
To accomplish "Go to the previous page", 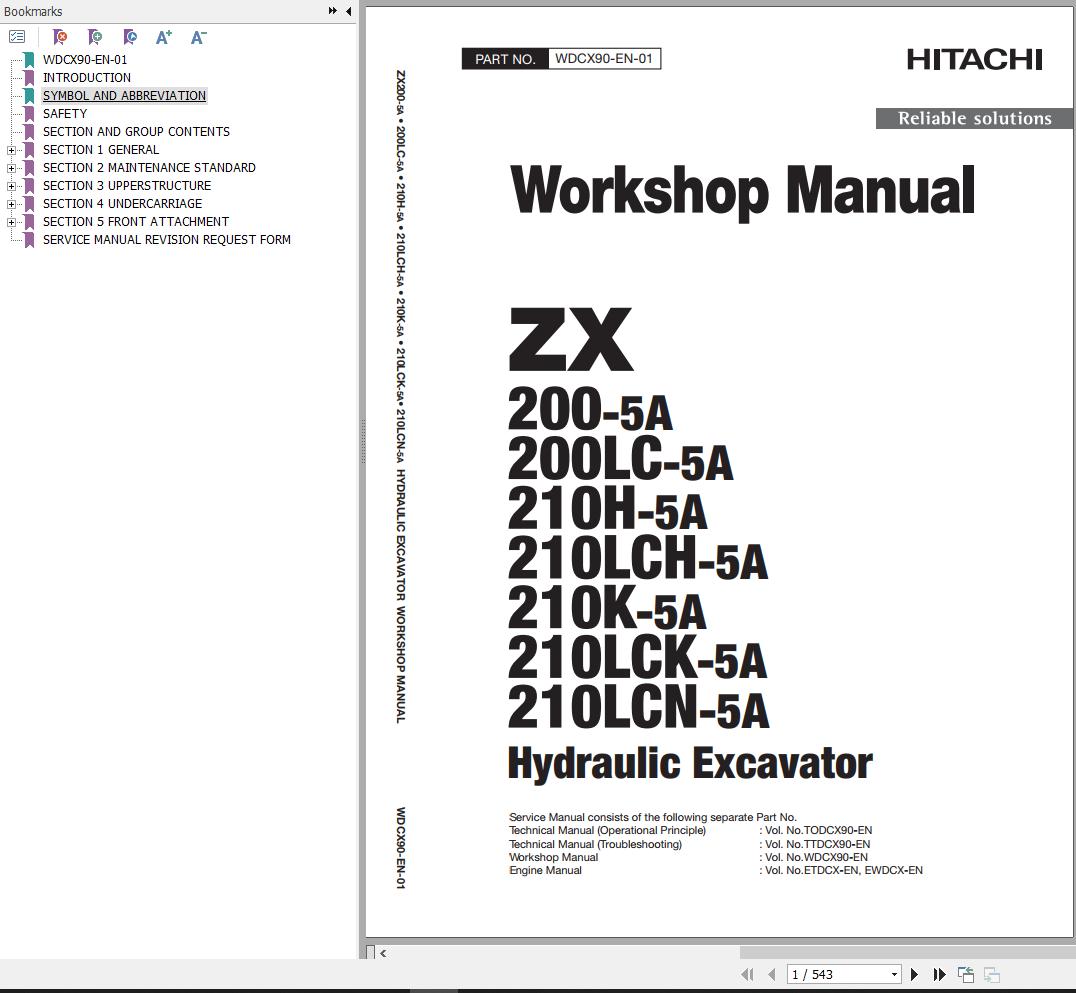I will click(x=772, y=974).
